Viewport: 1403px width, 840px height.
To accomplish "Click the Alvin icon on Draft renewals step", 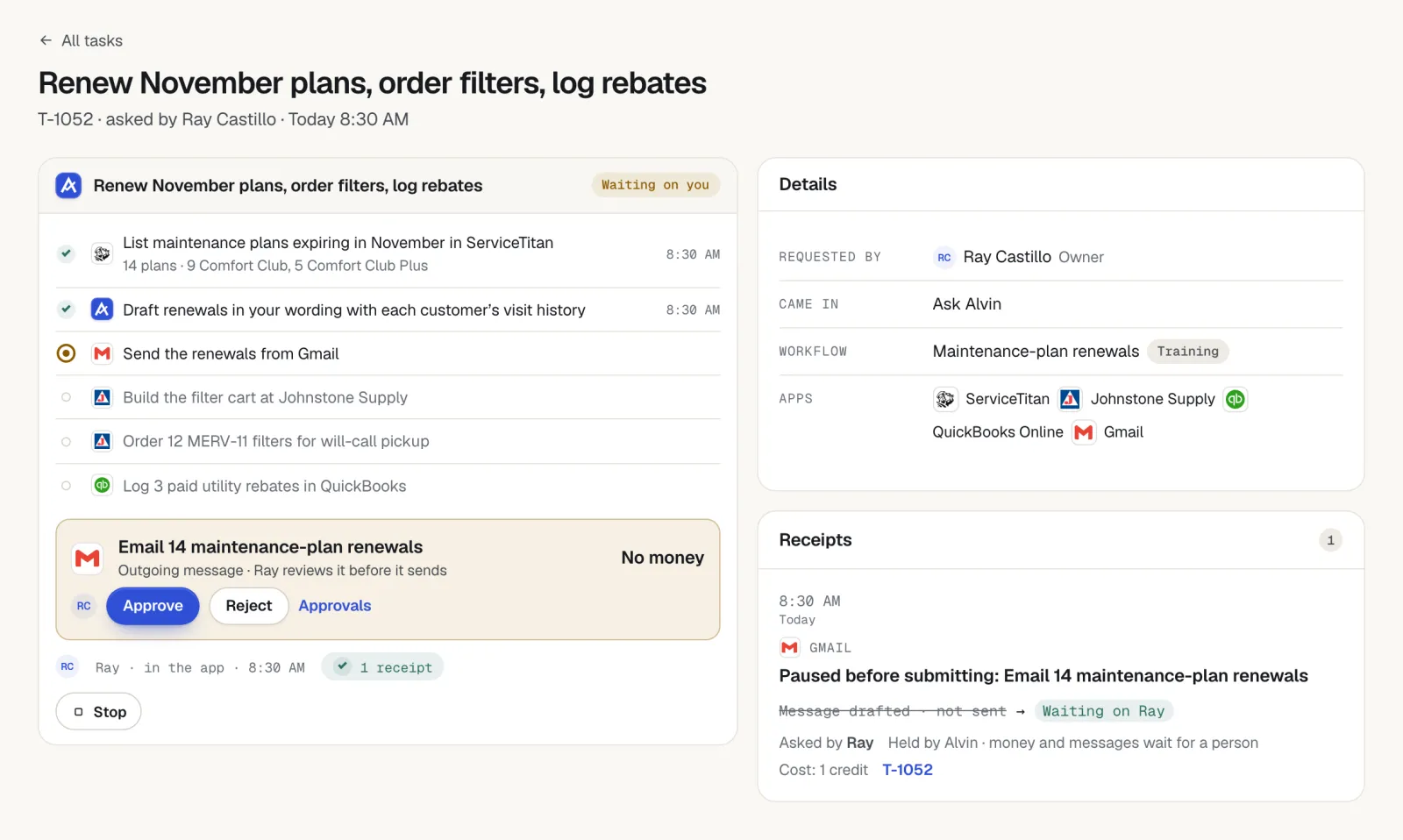I will pyautogui.click(x=102, y=309).
